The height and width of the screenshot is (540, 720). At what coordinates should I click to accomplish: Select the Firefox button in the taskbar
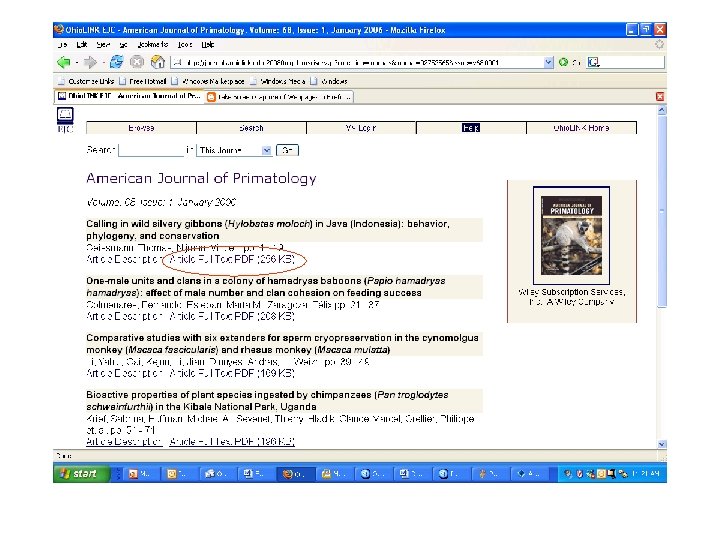[296, 474]
